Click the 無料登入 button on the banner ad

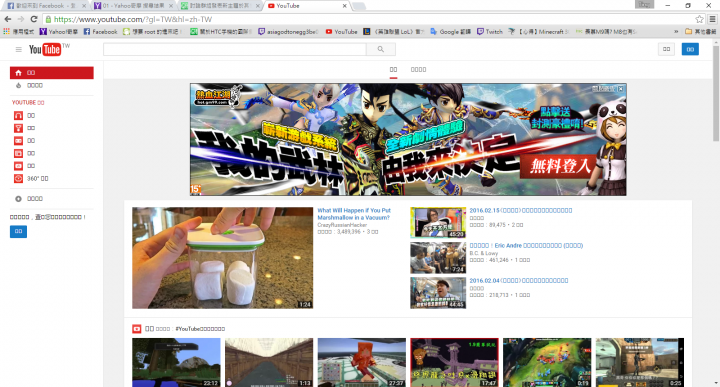[x=560, y=166]
